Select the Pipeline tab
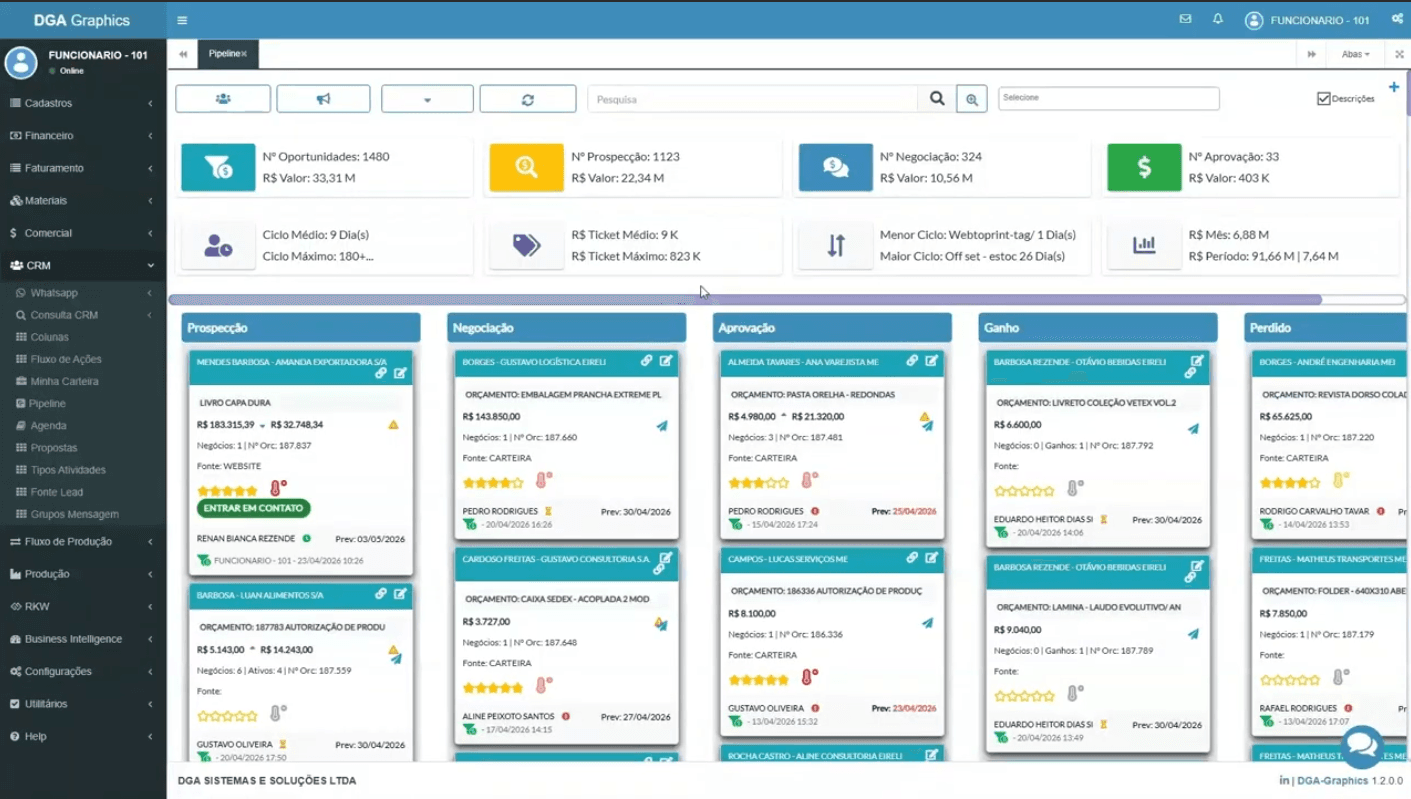Screen dimensions: 1411x799 coord(224,54)
